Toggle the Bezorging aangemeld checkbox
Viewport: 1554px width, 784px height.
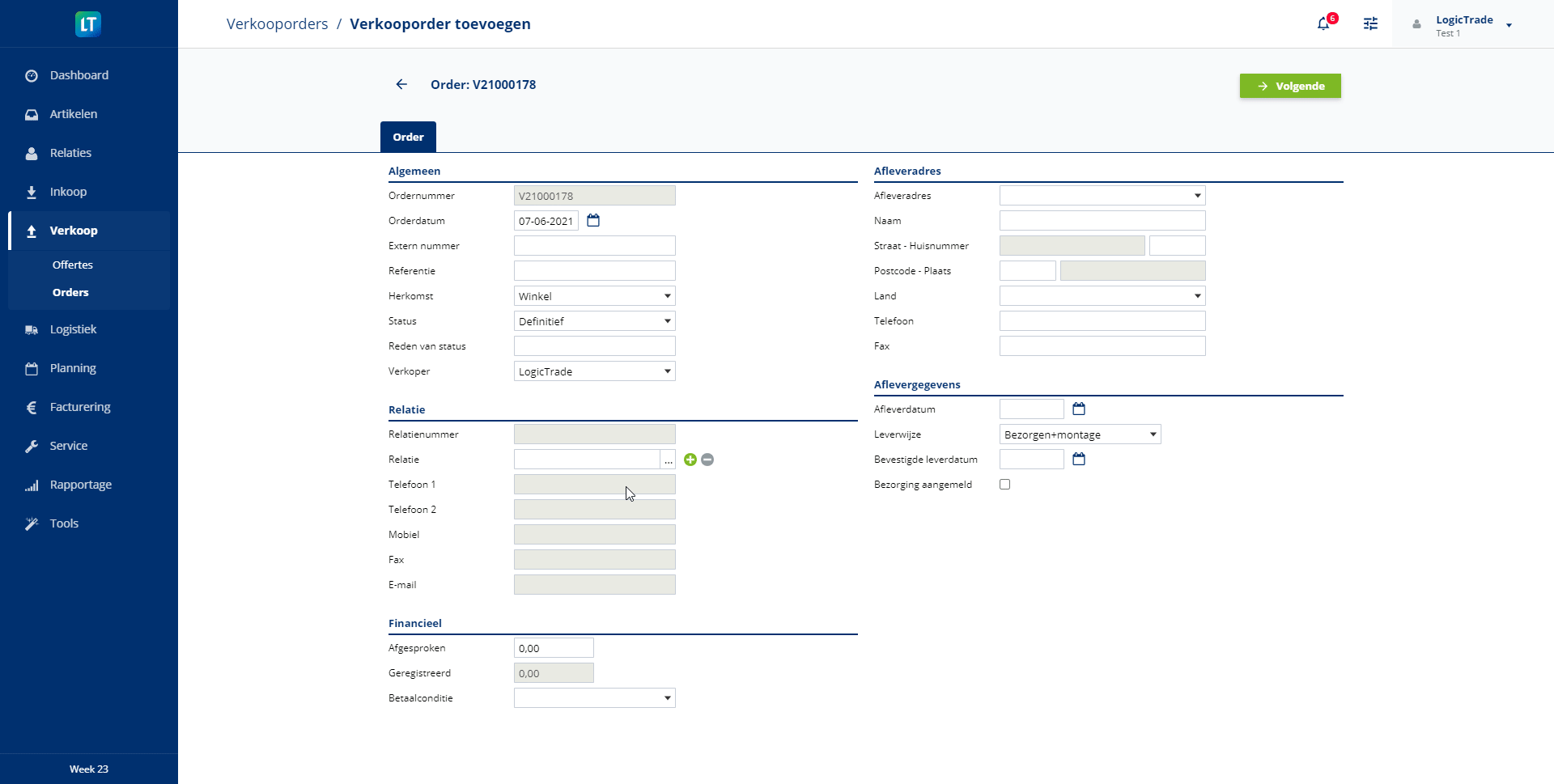click(x=1005, y=485)
